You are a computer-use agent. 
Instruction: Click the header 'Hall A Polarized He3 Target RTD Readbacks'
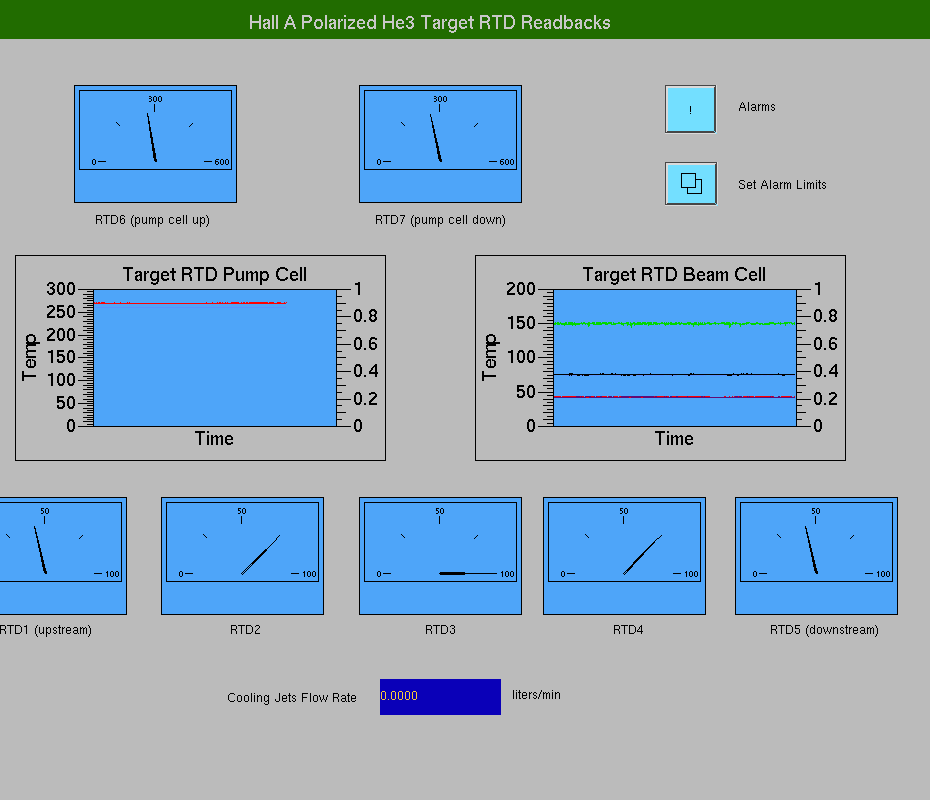pos(429,23)
